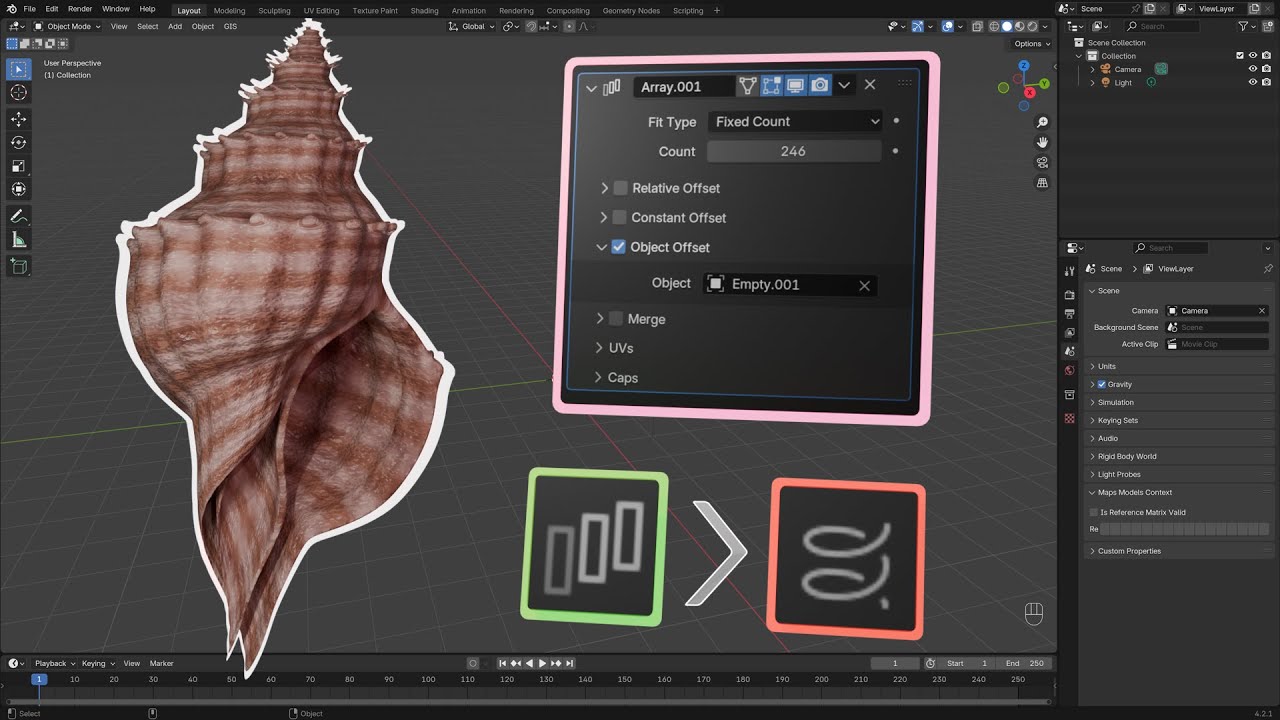This screenshot has height=720, width=1280.
Task: Select the Cursor tool
Action: click(18, 93)
